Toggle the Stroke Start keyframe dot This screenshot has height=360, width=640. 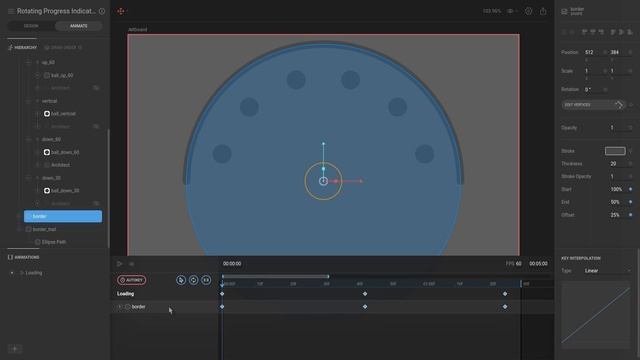click(x=630, y=189)
